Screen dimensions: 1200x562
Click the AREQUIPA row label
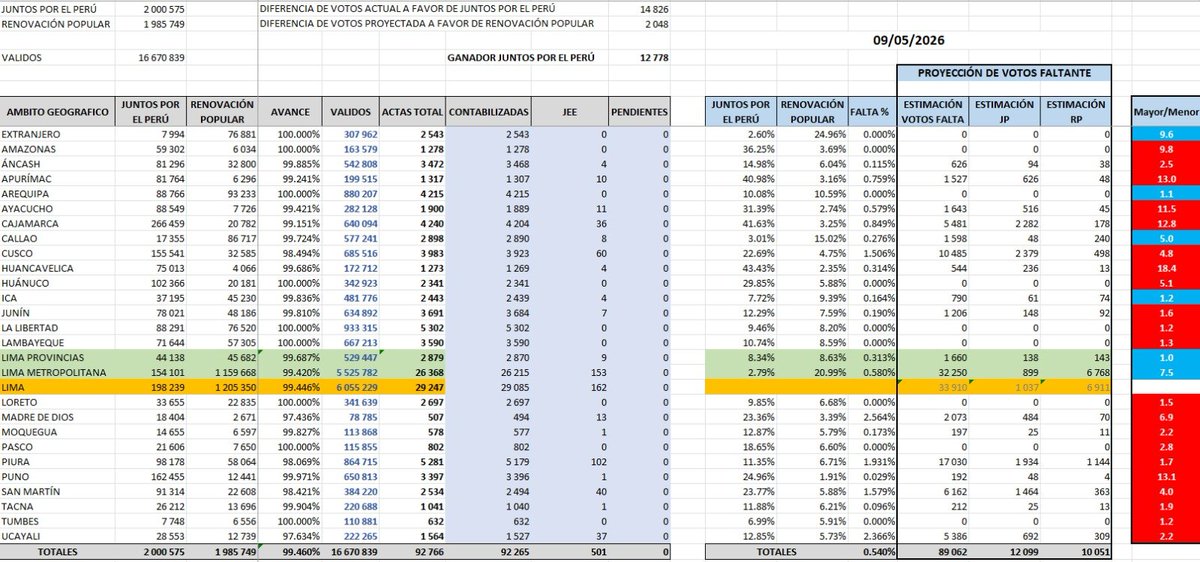tap(27, 193)
